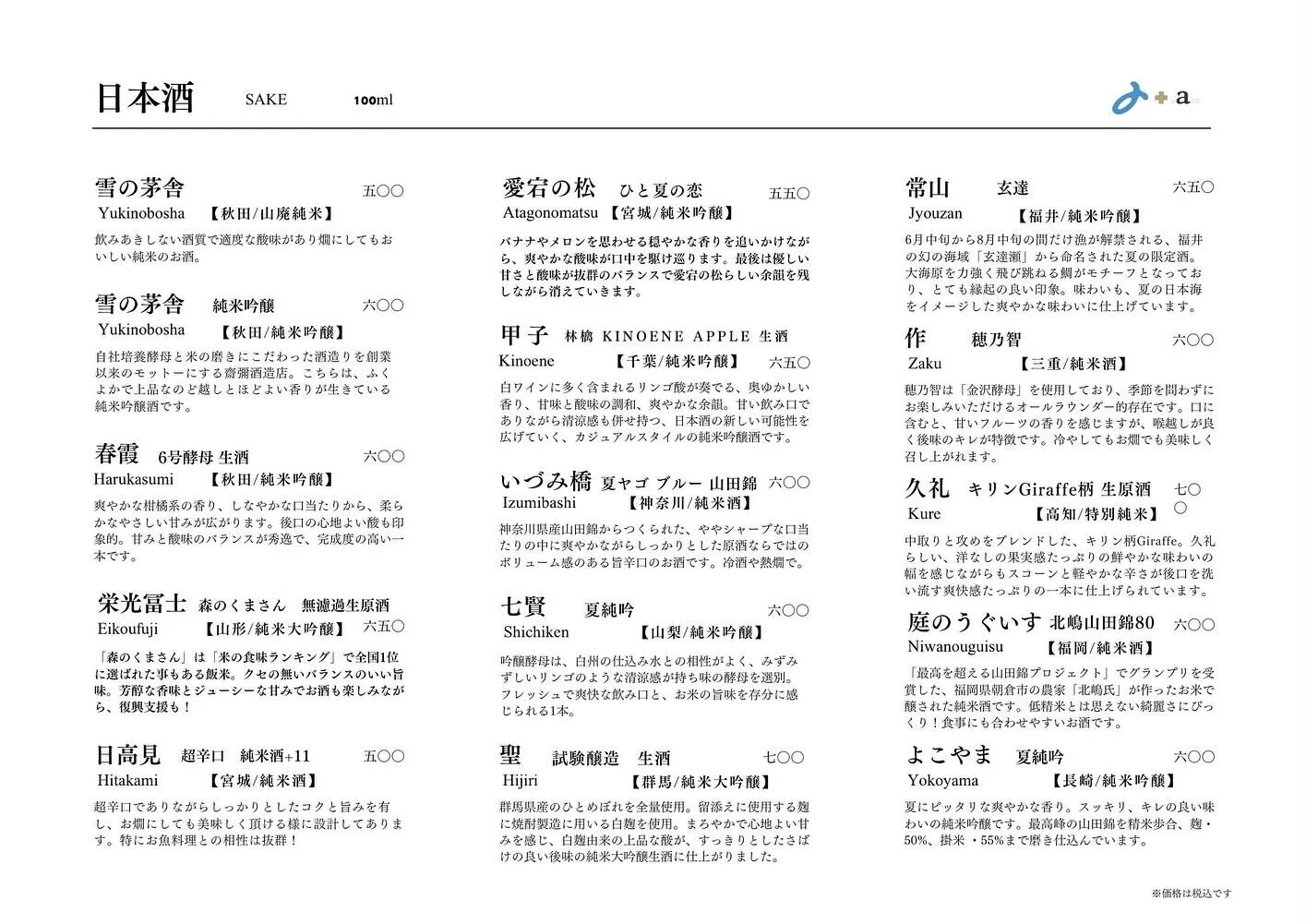
Task: Click the 七〇〇 price beside Hijiri
Action: [x=785, y=756]
